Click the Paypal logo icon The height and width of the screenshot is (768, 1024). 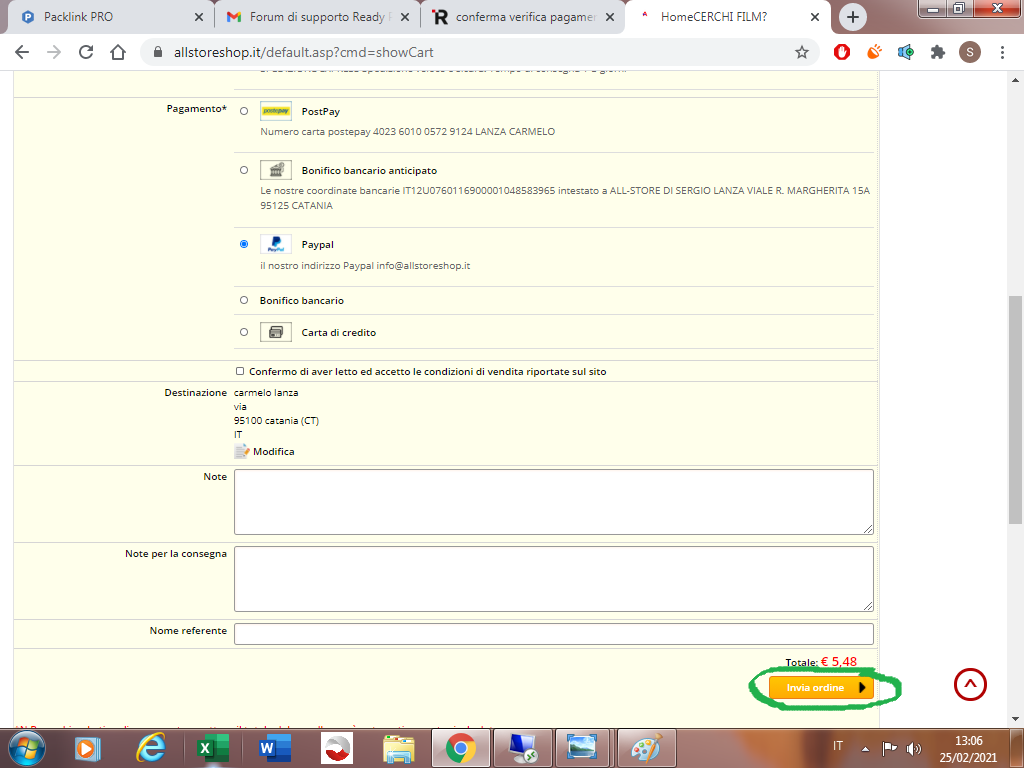click(276, 244)
